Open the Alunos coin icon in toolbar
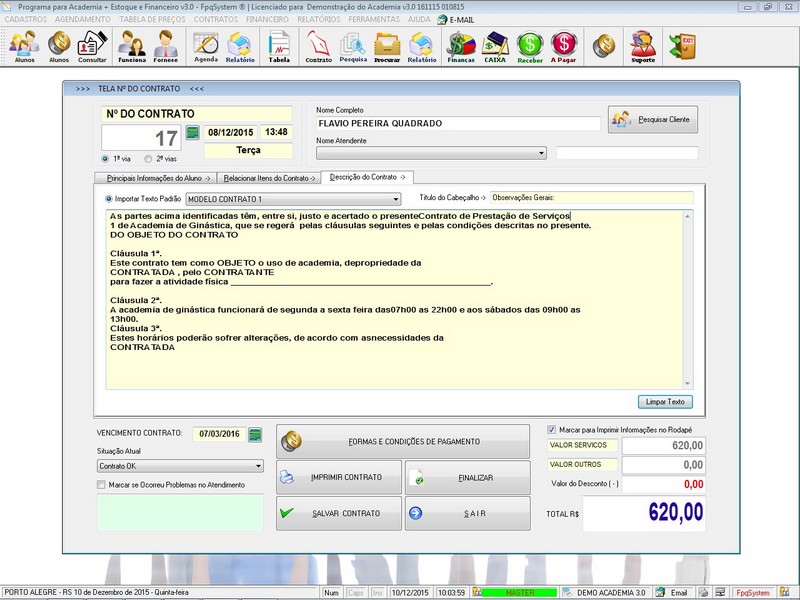 tap(59, 46)
